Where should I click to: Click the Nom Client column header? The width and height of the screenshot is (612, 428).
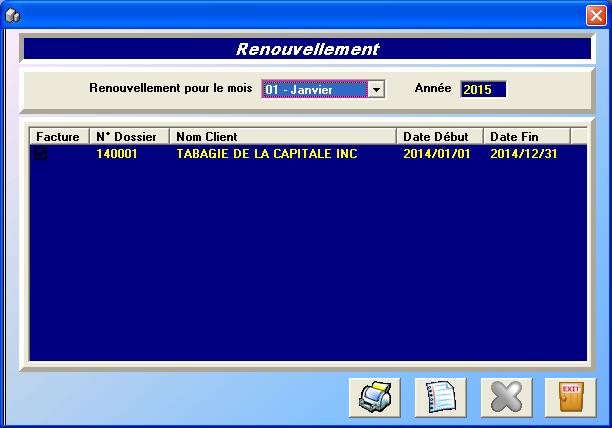[283, 136]
